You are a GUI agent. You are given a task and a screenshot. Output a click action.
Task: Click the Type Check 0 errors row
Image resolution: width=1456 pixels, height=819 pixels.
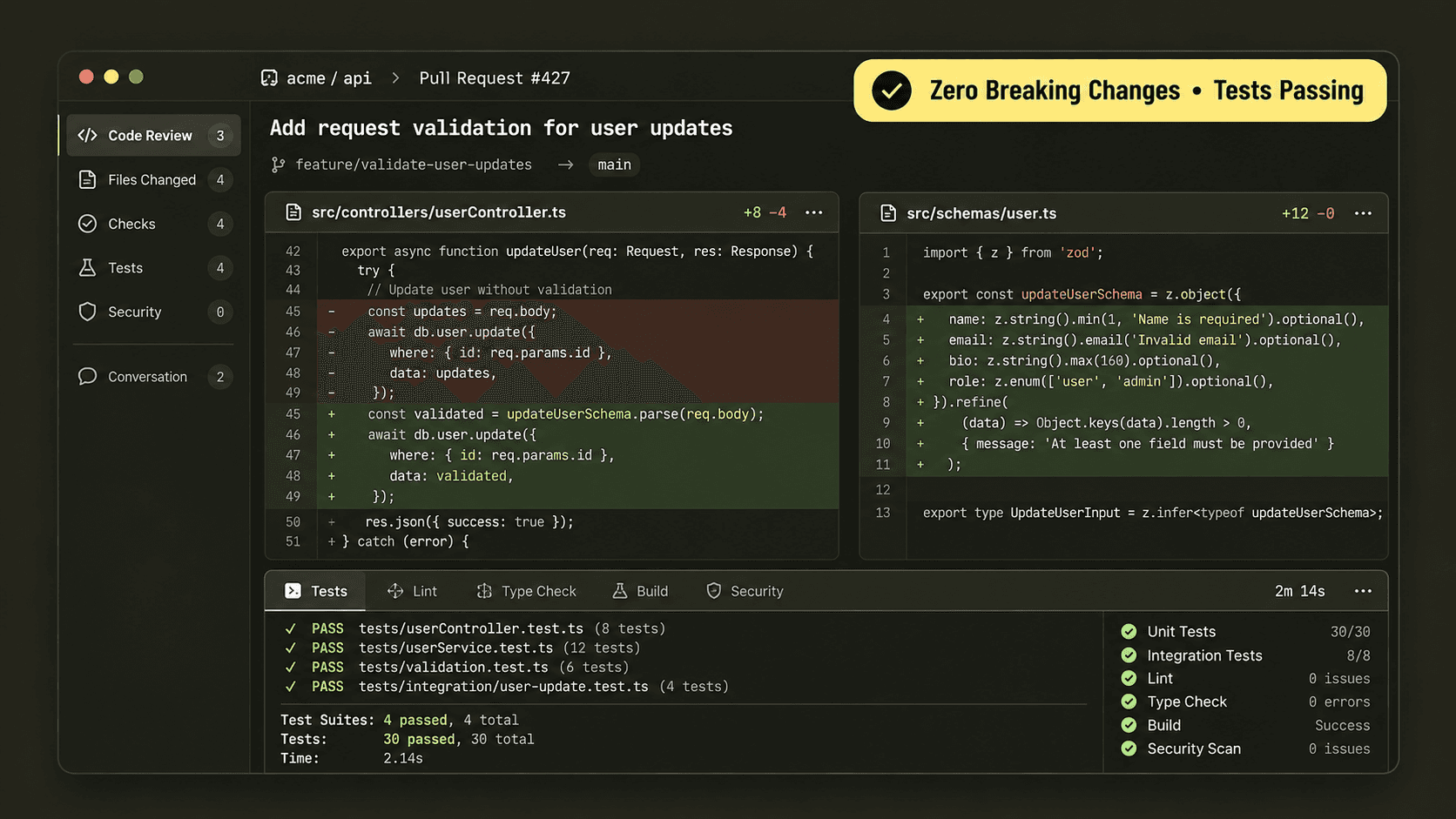[1245, 702]
